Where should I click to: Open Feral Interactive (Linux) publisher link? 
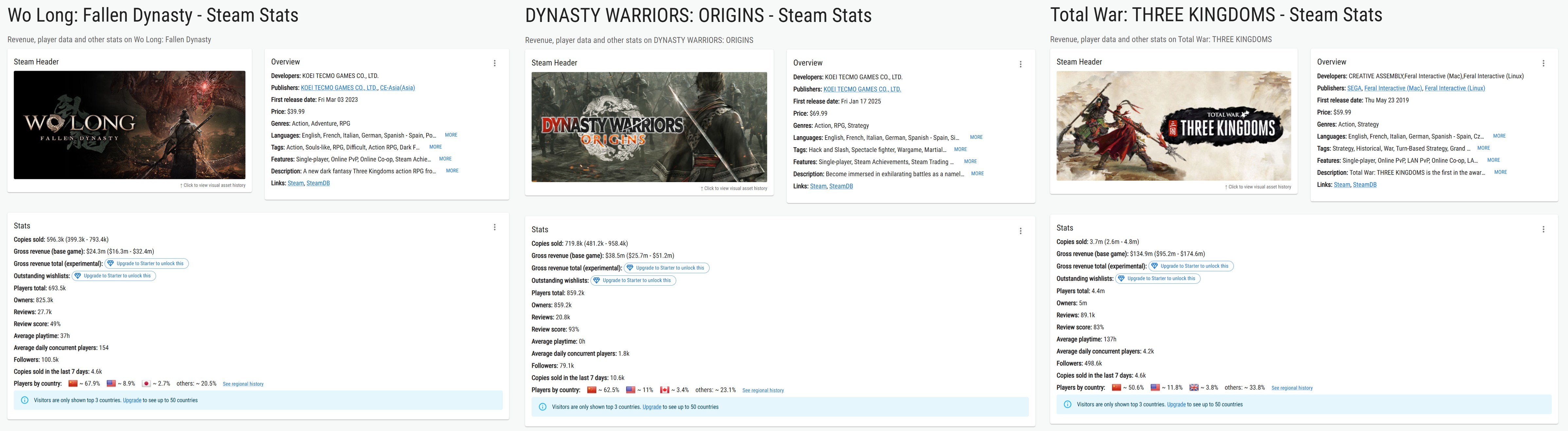point(1455,88)
